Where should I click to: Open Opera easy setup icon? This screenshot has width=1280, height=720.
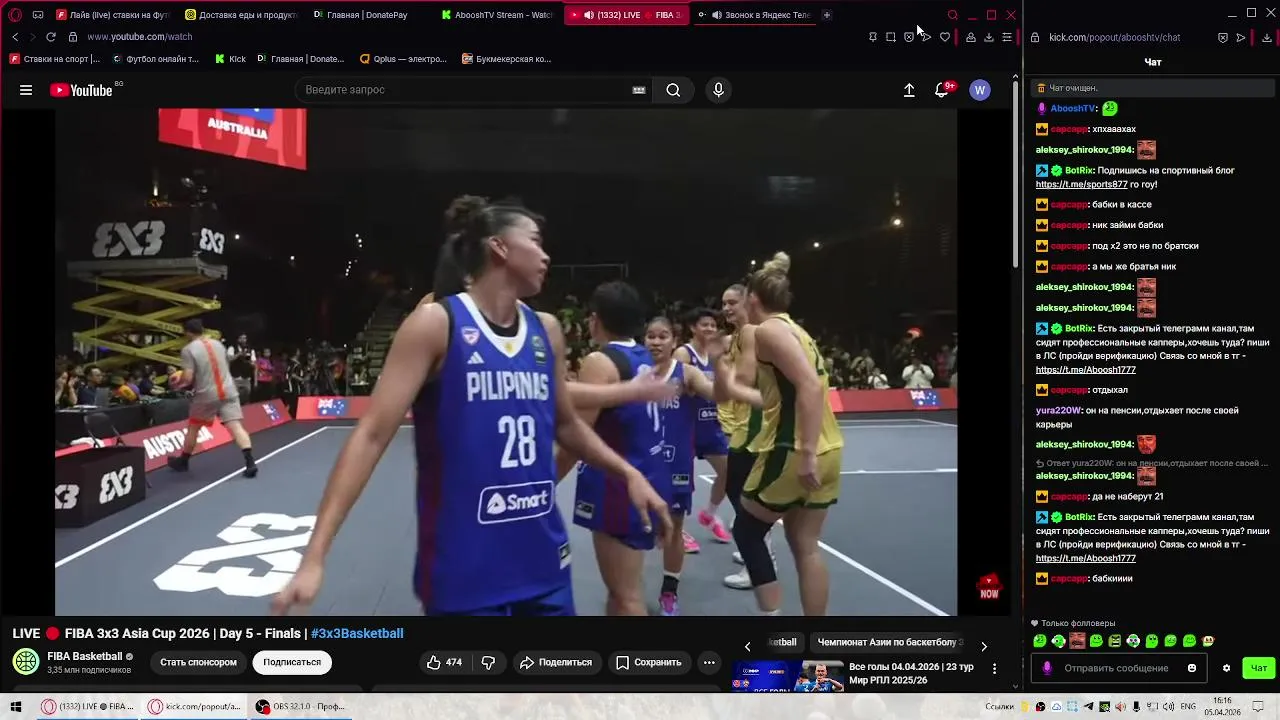click(x=1007, y=37)
